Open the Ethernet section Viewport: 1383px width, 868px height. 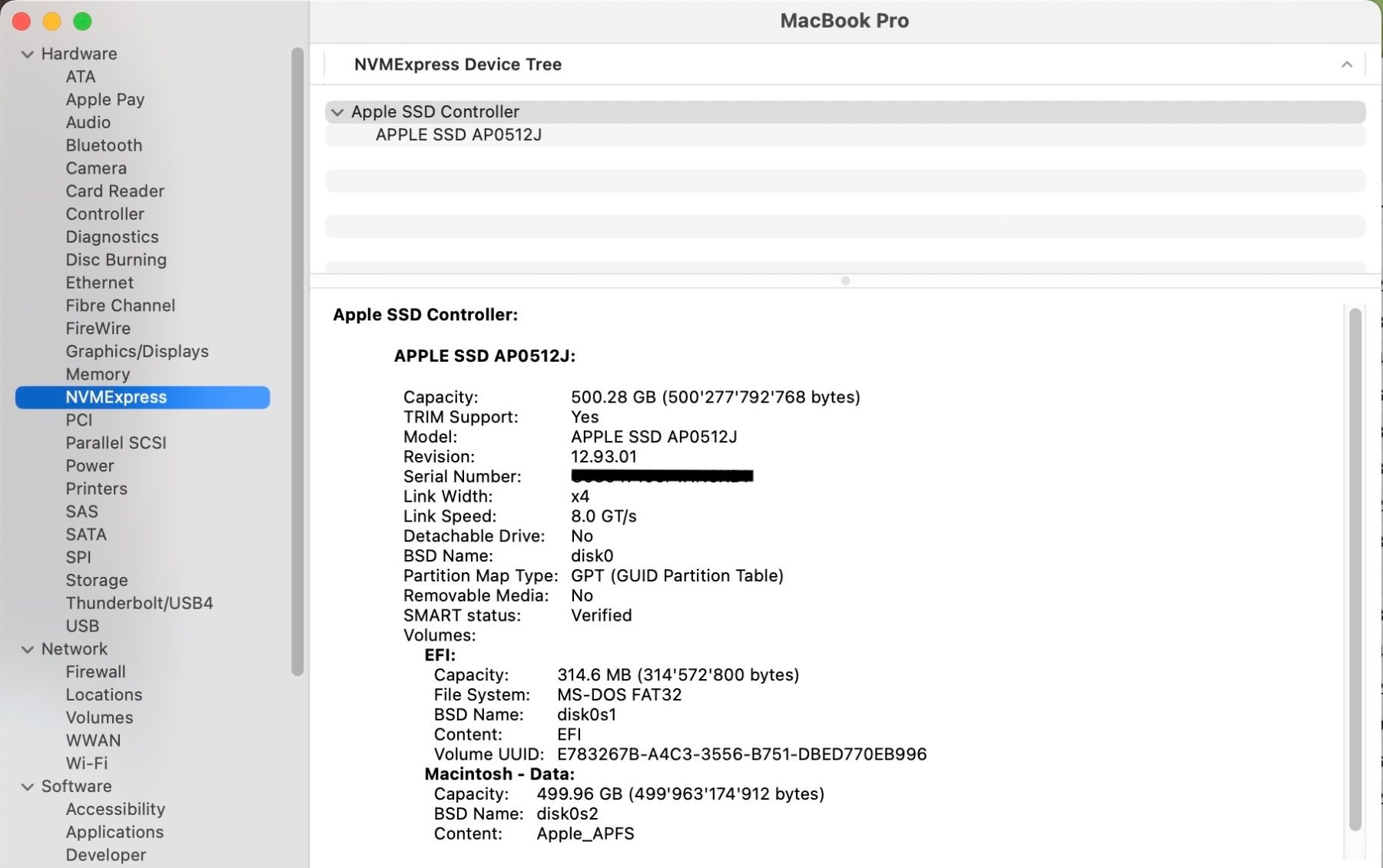100,283
